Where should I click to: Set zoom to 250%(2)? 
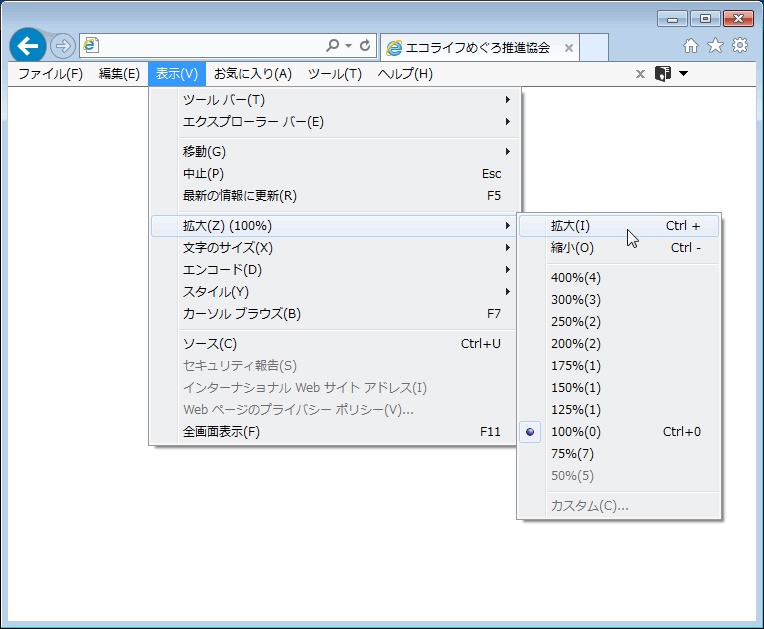click(x=619, y=322)
